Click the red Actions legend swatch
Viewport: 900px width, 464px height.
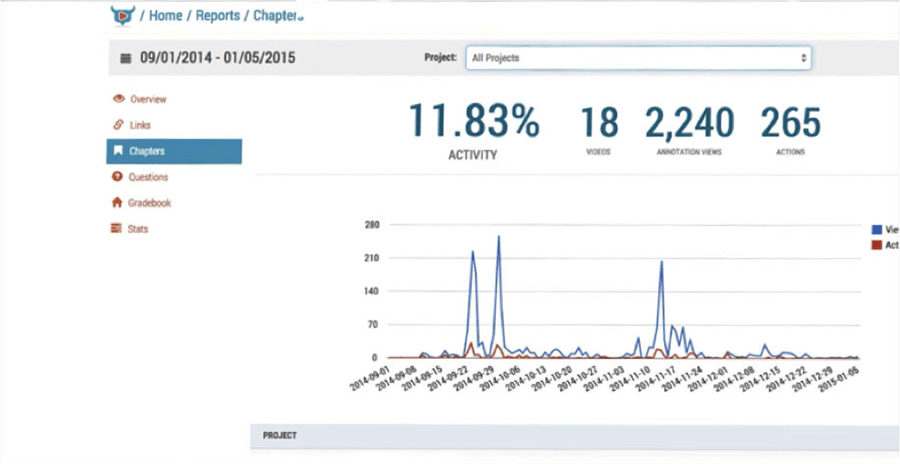click(x=876, y=245)
